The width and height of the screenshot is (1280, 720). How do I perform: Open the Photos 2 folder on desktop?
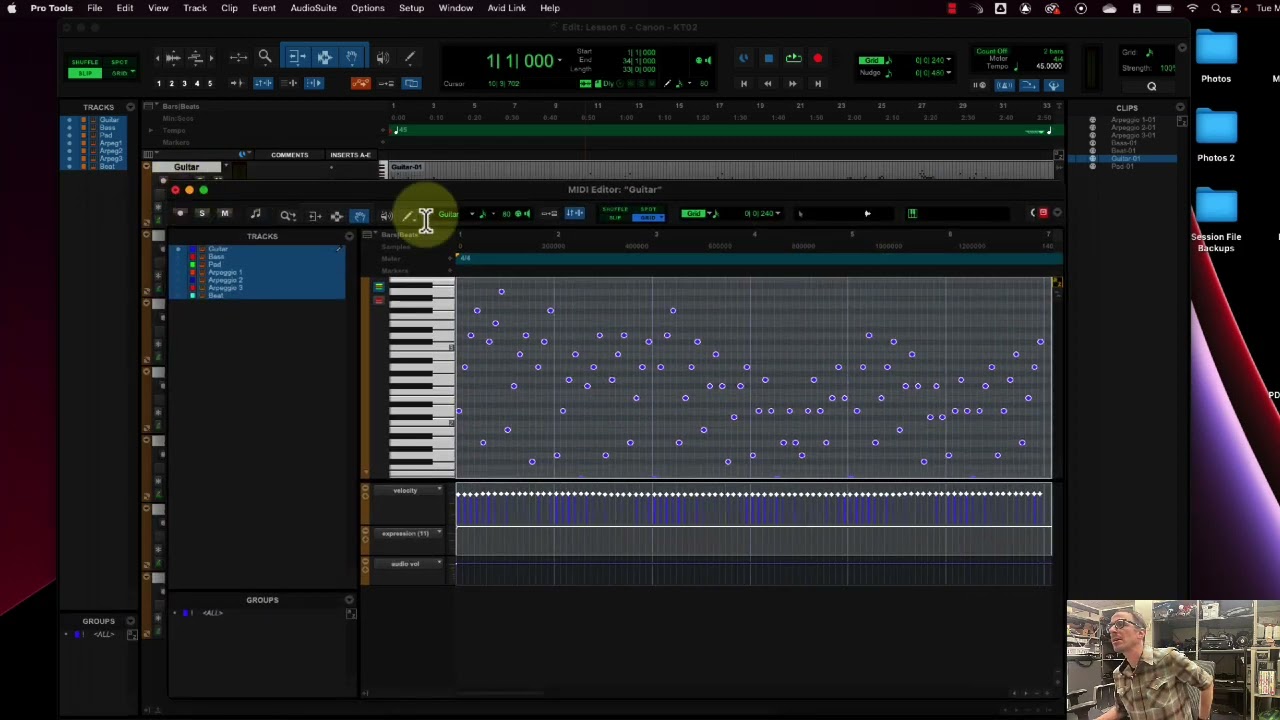[1216, 136]
